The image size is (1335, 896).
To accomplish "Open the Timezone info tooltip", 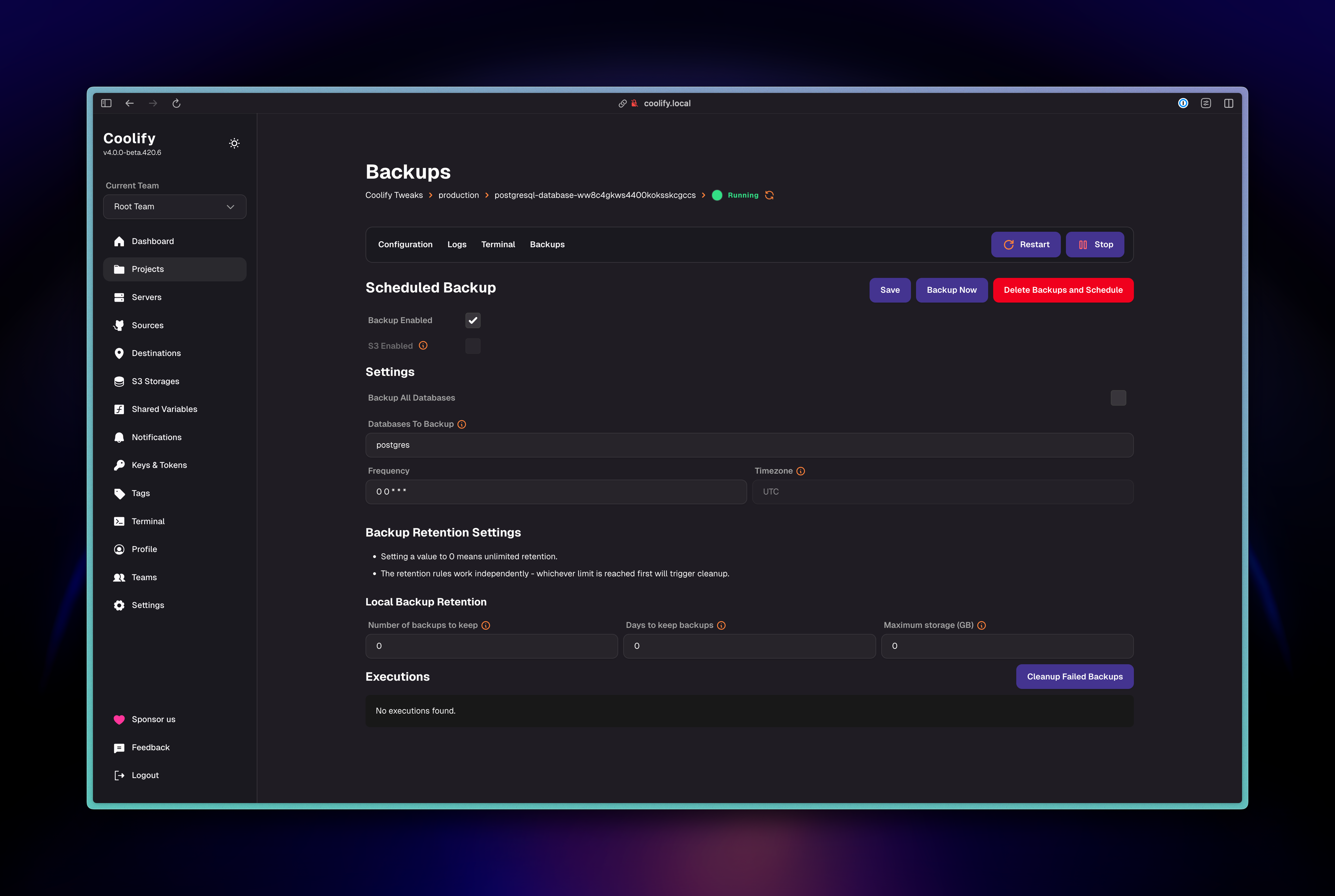I will click(801, 471).
